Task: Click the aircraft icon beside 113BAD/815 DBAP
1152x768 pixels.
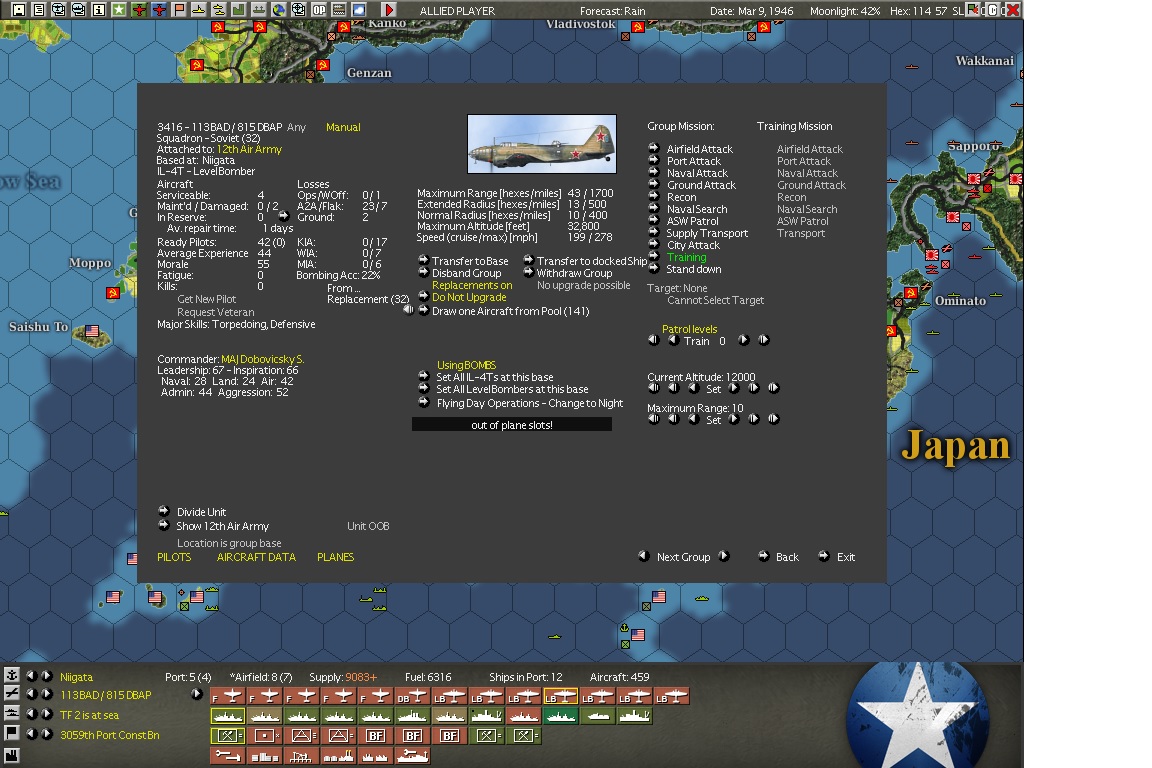Action: 11,693
